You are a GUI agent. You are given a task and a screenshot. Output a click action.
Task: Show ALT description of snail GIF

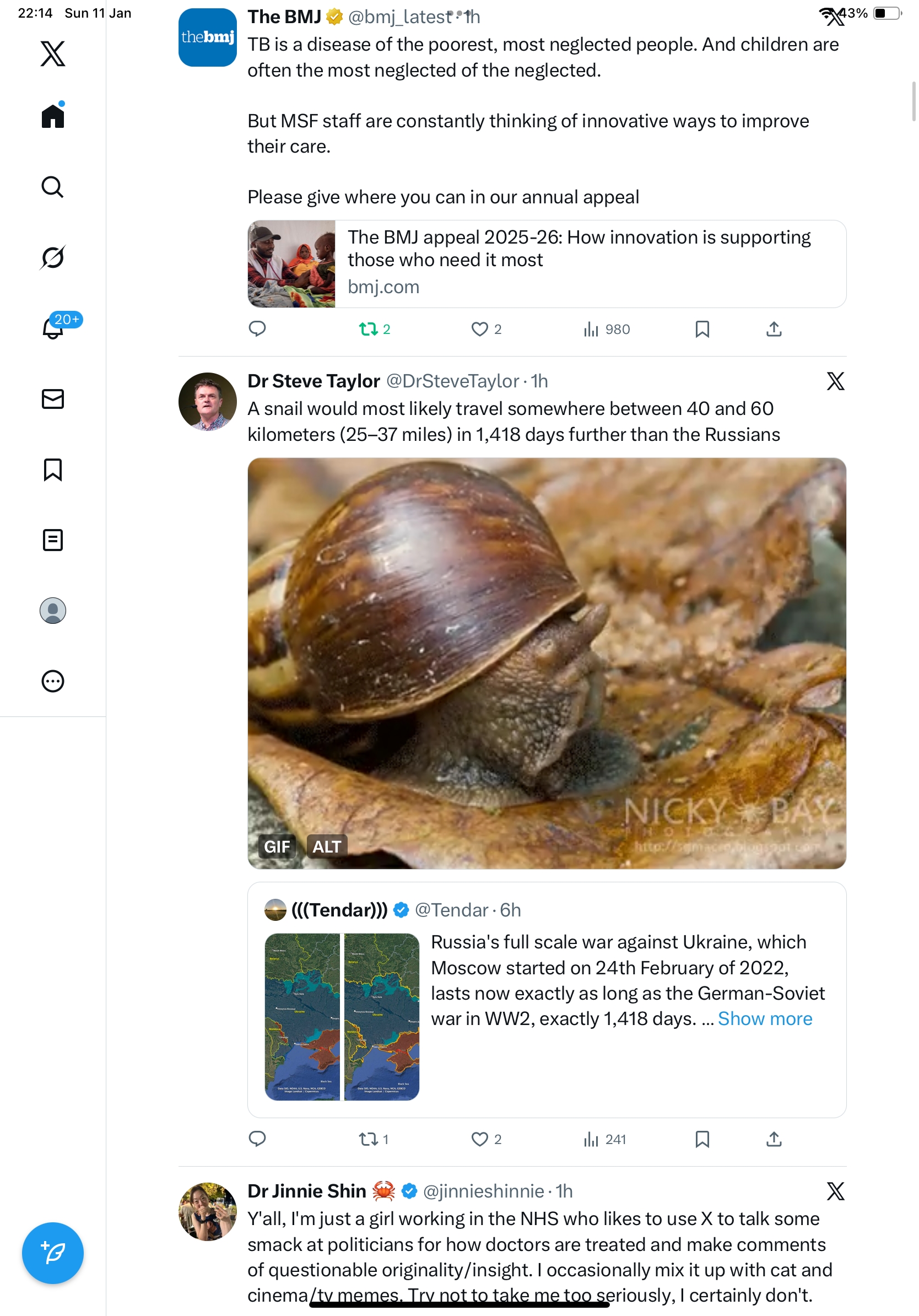[327, 846]
